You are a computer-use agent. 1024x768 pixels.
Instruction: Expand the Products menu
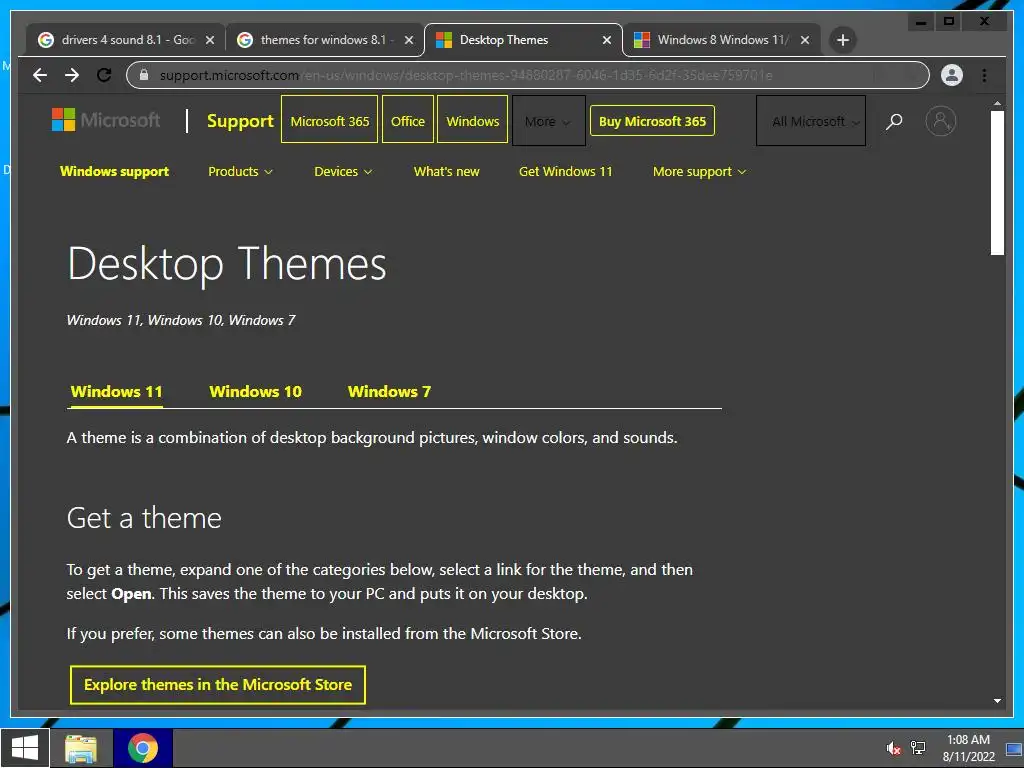click(240, 172)
